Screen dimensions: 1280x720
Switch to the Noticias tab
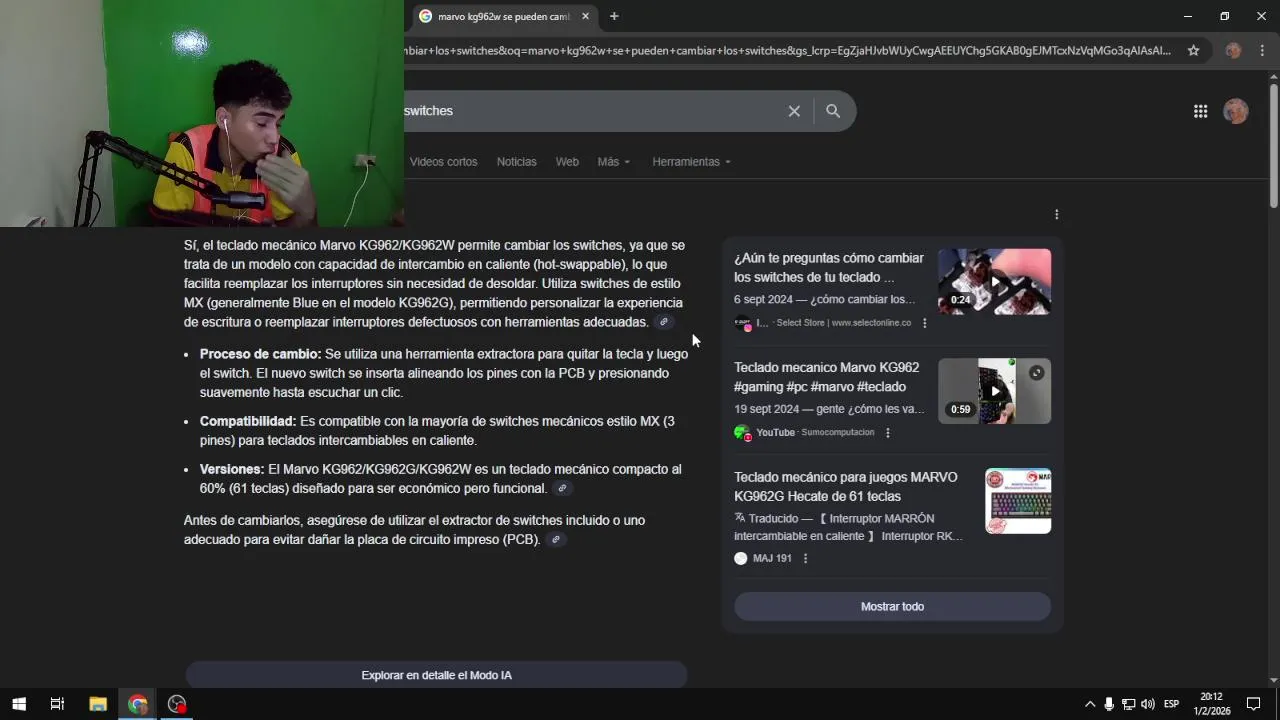(517, 162)
